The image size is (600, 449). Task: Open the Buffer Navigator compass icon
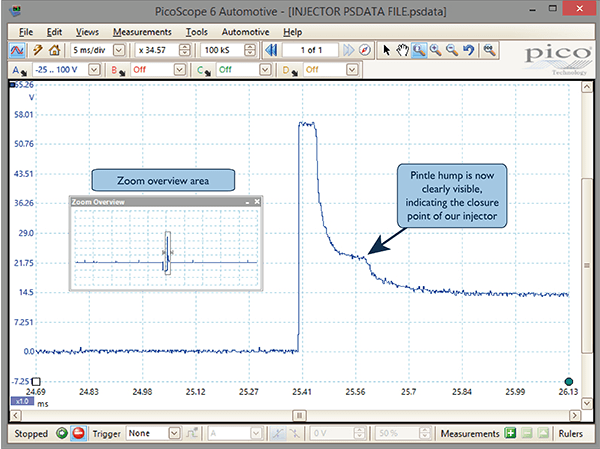click(365, 50)
